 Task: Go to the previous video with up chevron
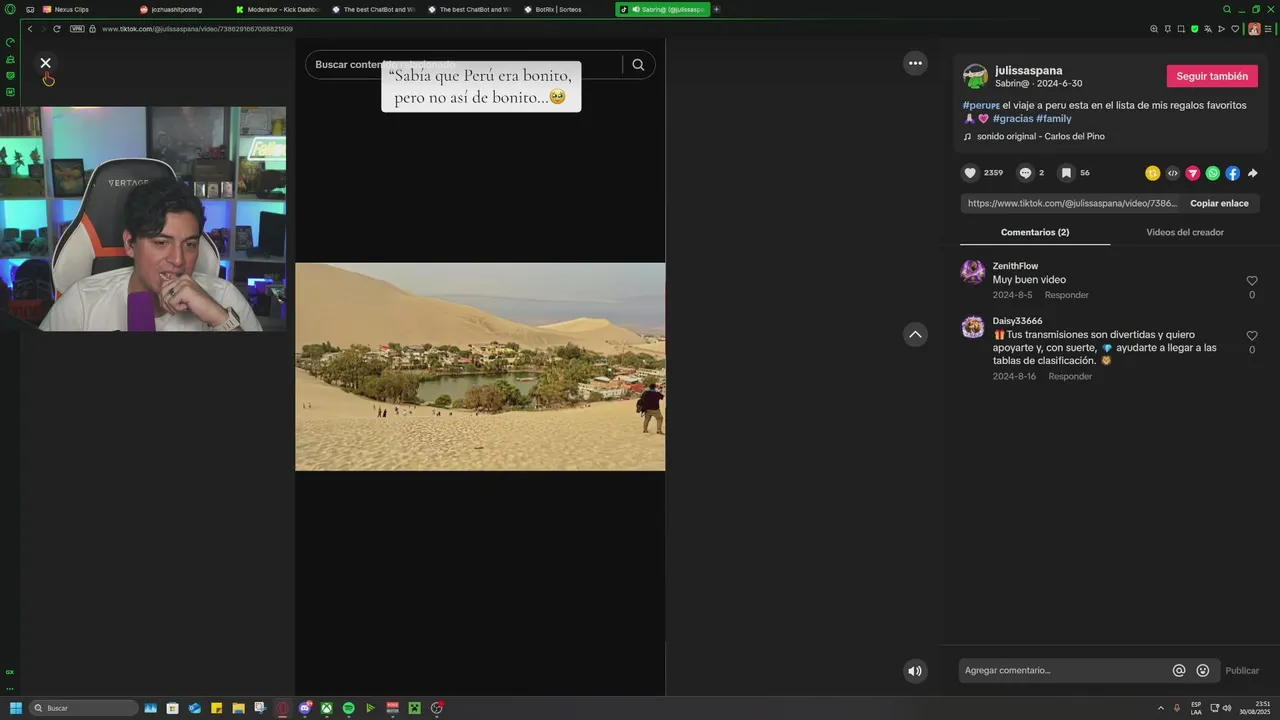(915, 335)
